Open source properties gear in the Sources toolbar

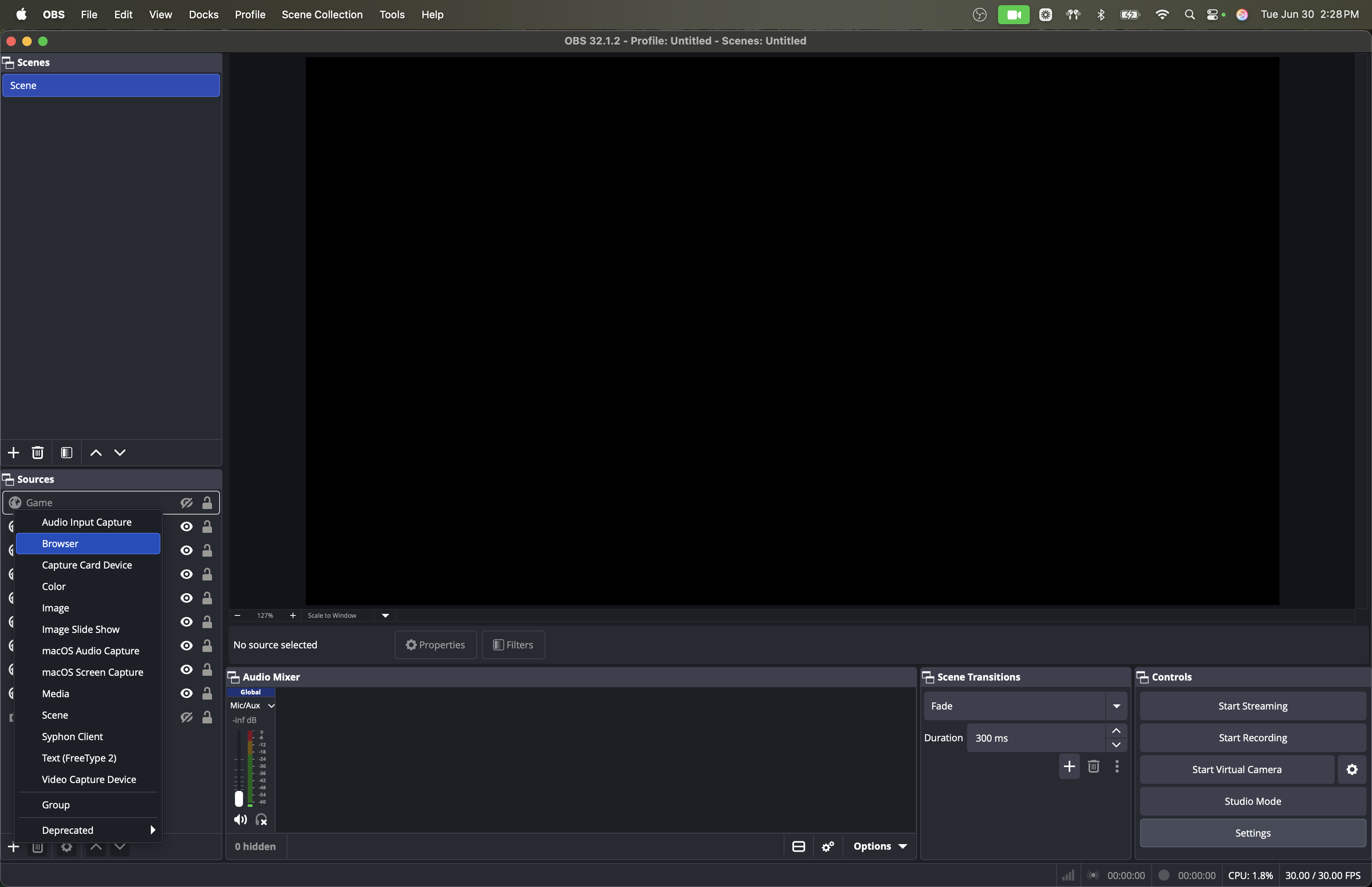67,847
